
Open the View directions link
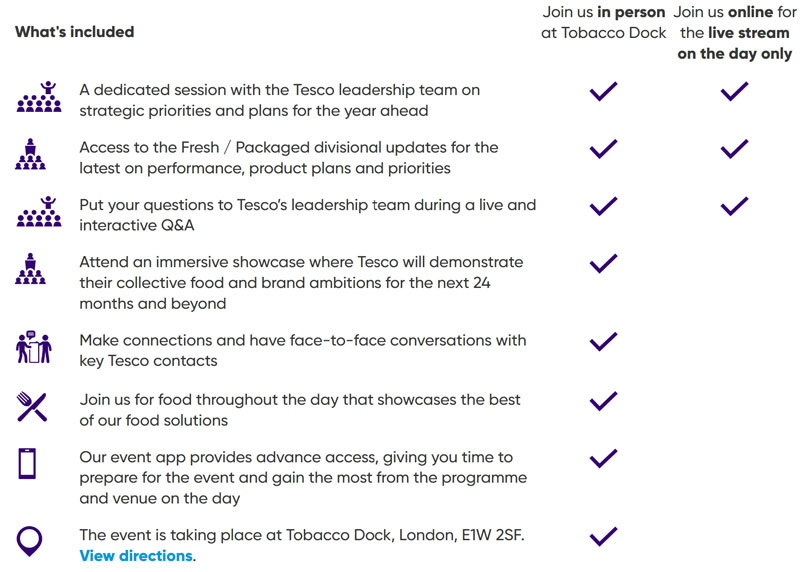(x=136, y=556)
